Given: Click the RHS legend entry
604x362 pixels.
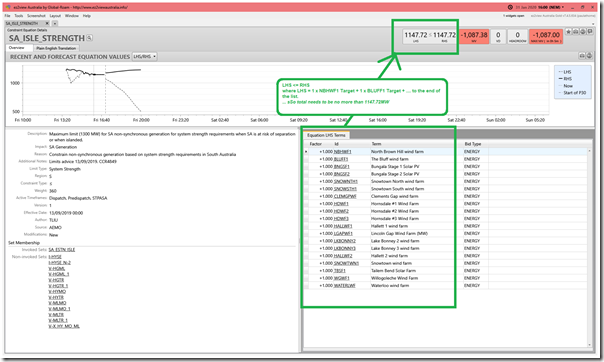Looking at the screenshot, I should click(x=565, y=79).
